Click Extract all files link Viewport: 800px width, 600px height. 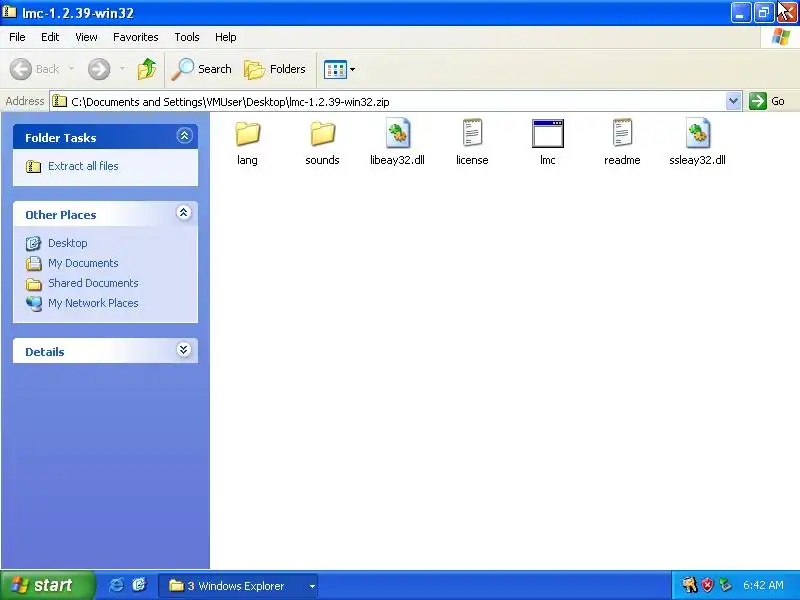83,166
